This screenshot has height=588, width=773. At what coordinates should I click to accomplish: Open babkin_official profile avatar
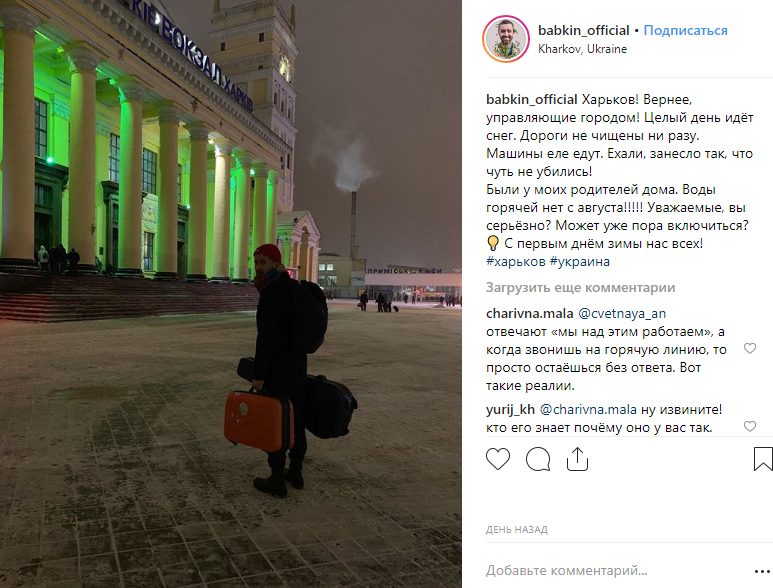coord(506,39)
